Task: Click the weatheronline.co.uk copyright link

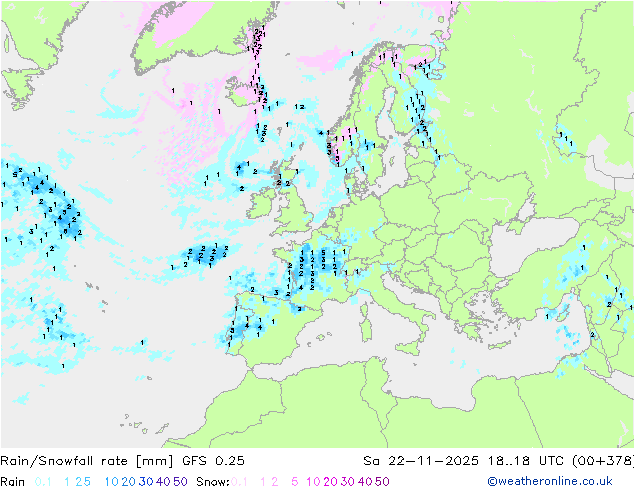Action: pyautogui.click(x=550, y=481)
